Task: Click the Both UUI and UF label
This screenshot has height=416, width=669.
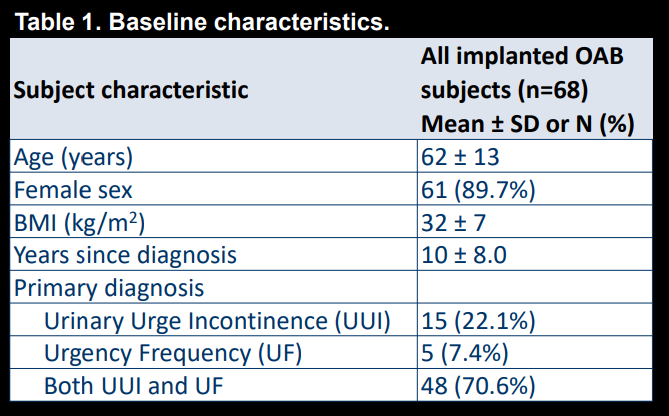Action: point(134,386)
